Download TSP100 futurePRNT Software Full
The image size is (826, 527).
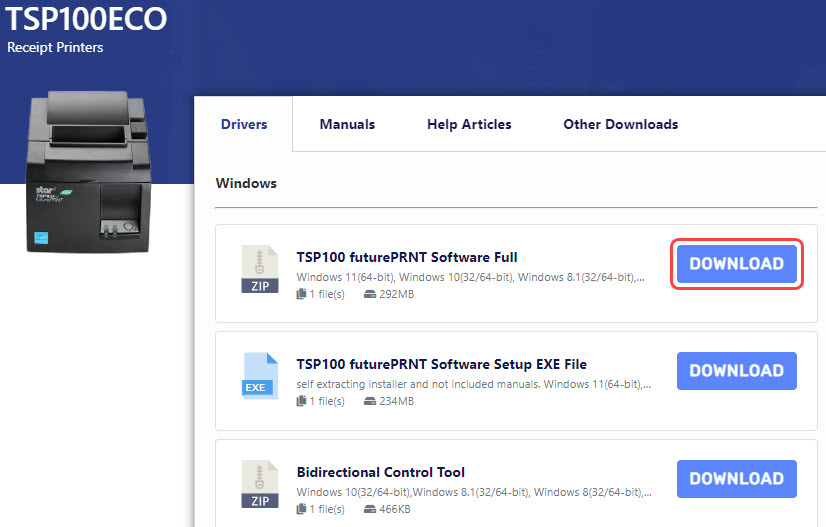point(736,264)
